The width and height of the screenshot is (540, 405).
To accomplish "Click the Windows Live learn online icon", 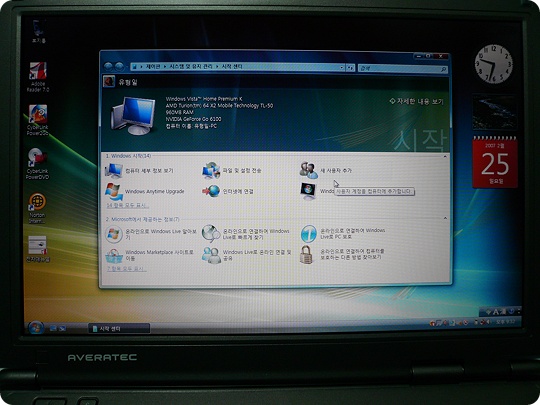I will 114,234.
